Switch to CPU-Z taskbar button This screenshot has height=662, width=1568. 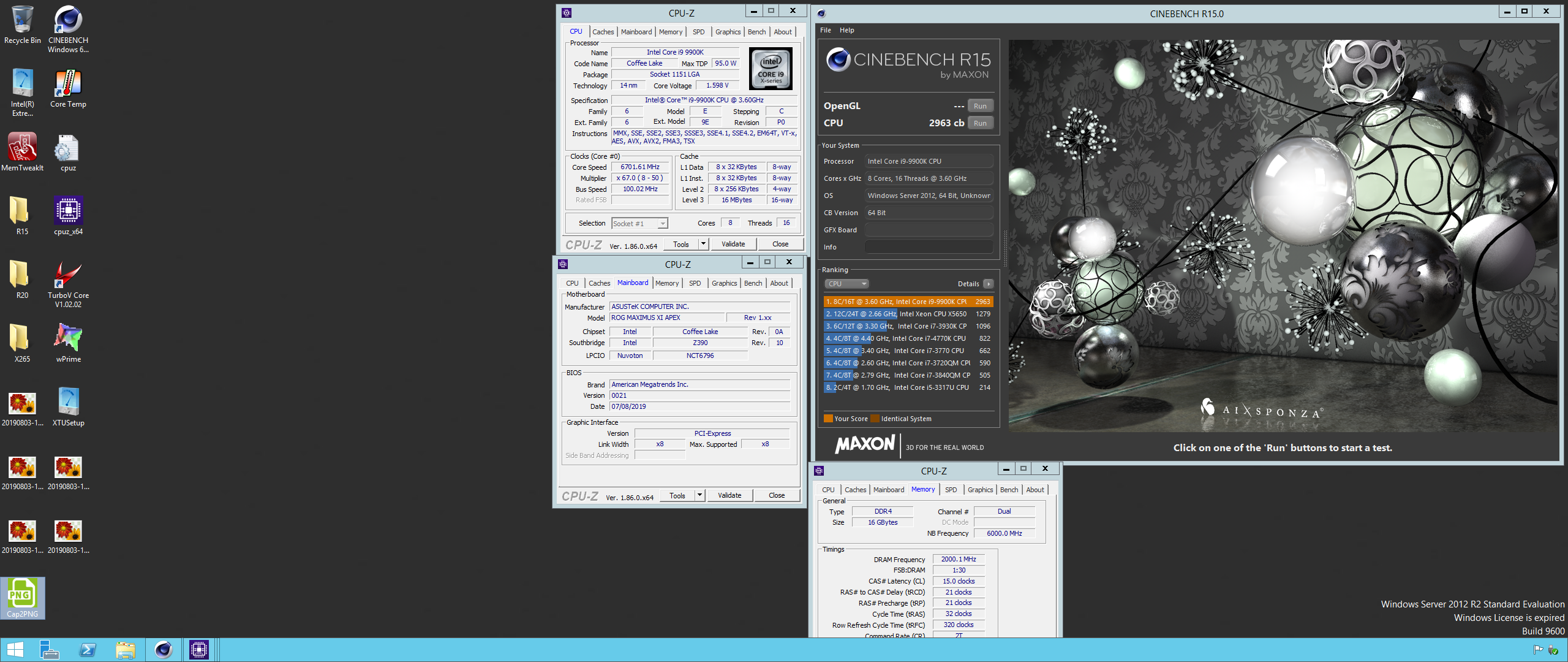point(199,650)
